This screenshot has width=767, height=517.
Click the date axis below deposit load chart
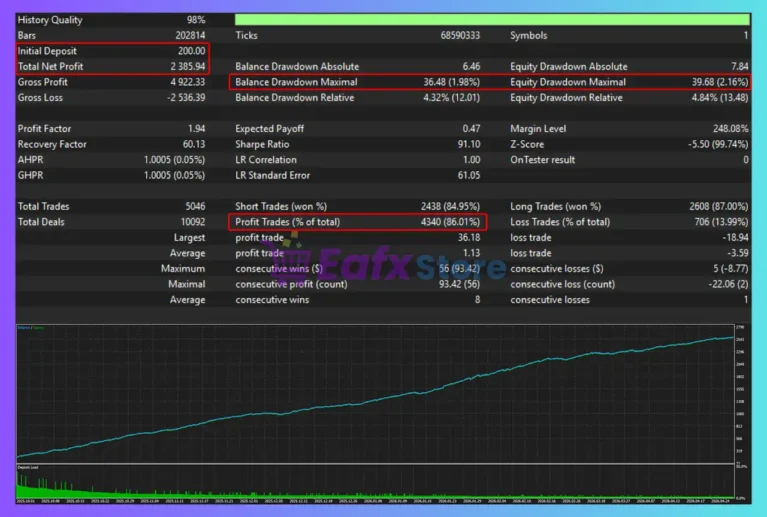[376, 501]
